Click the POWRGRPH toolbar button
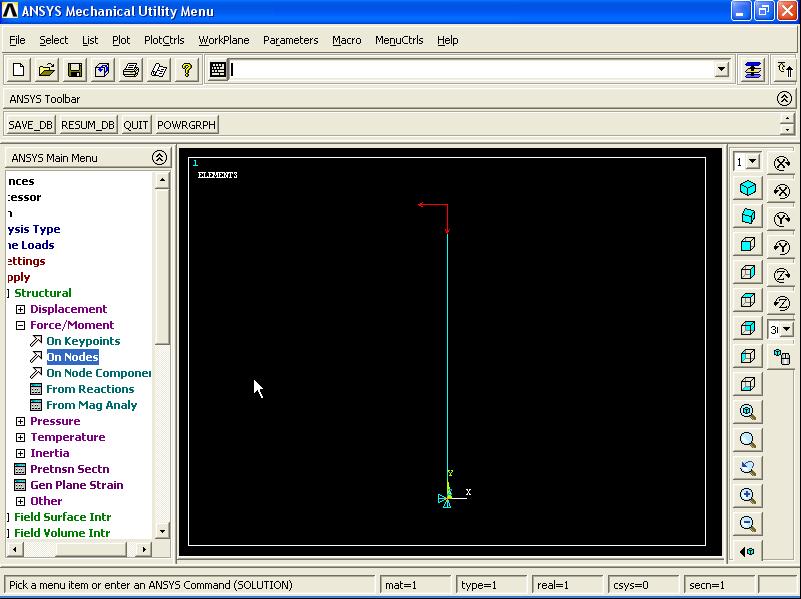801x599 pixels. tap(186, 125)
